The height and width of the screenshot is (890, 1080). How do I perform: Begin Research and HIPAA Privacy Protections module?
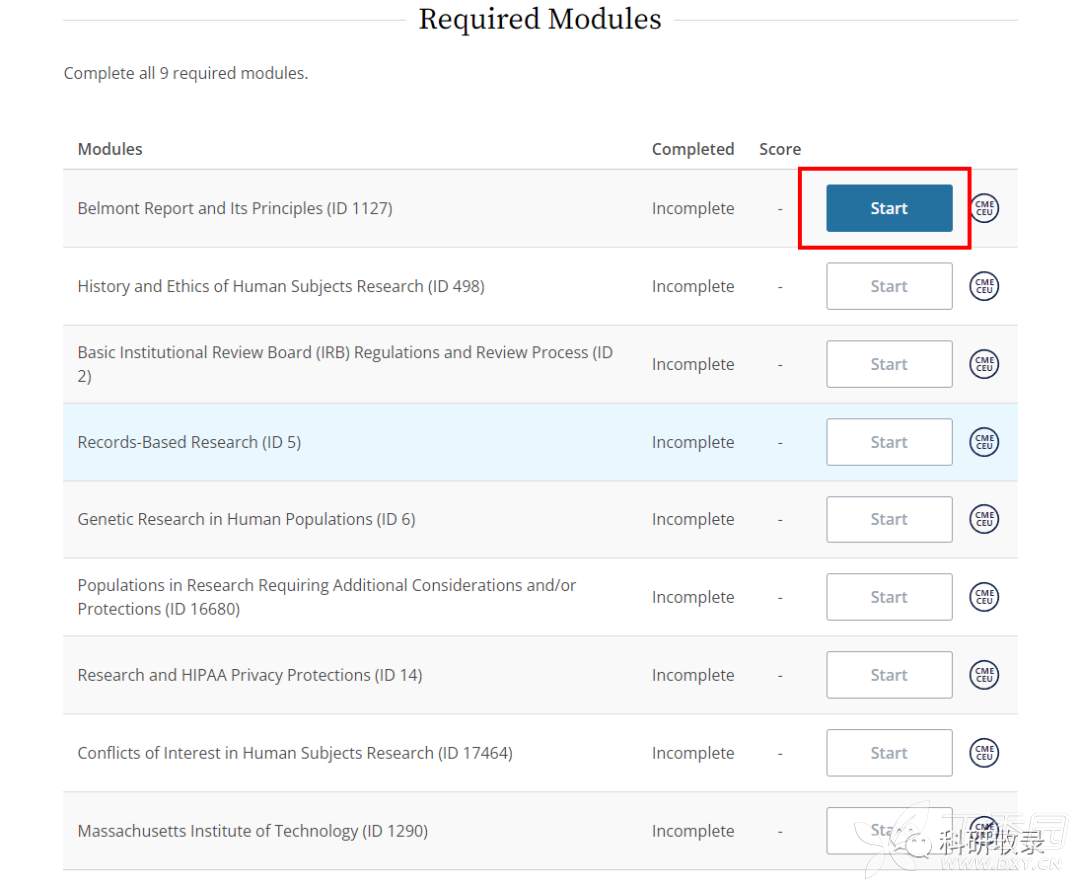(888, 675)
